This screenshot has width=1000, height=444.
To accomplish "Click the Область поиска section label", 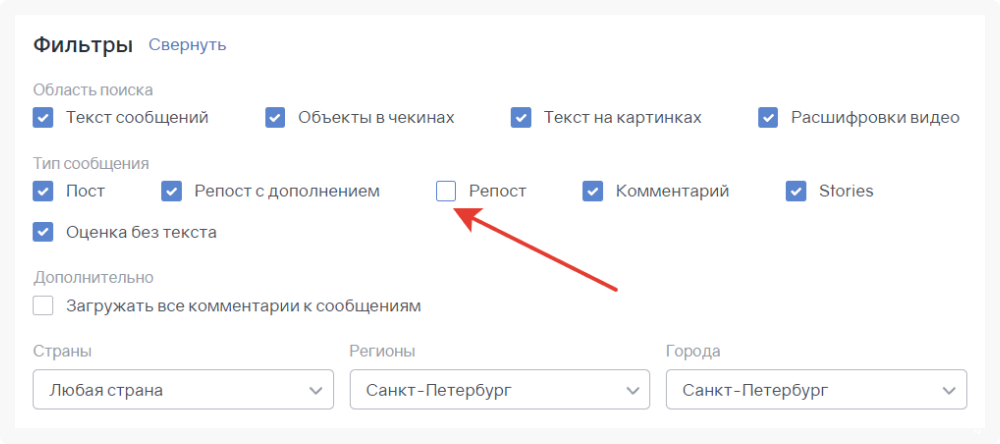I will (x=93, y=90).
